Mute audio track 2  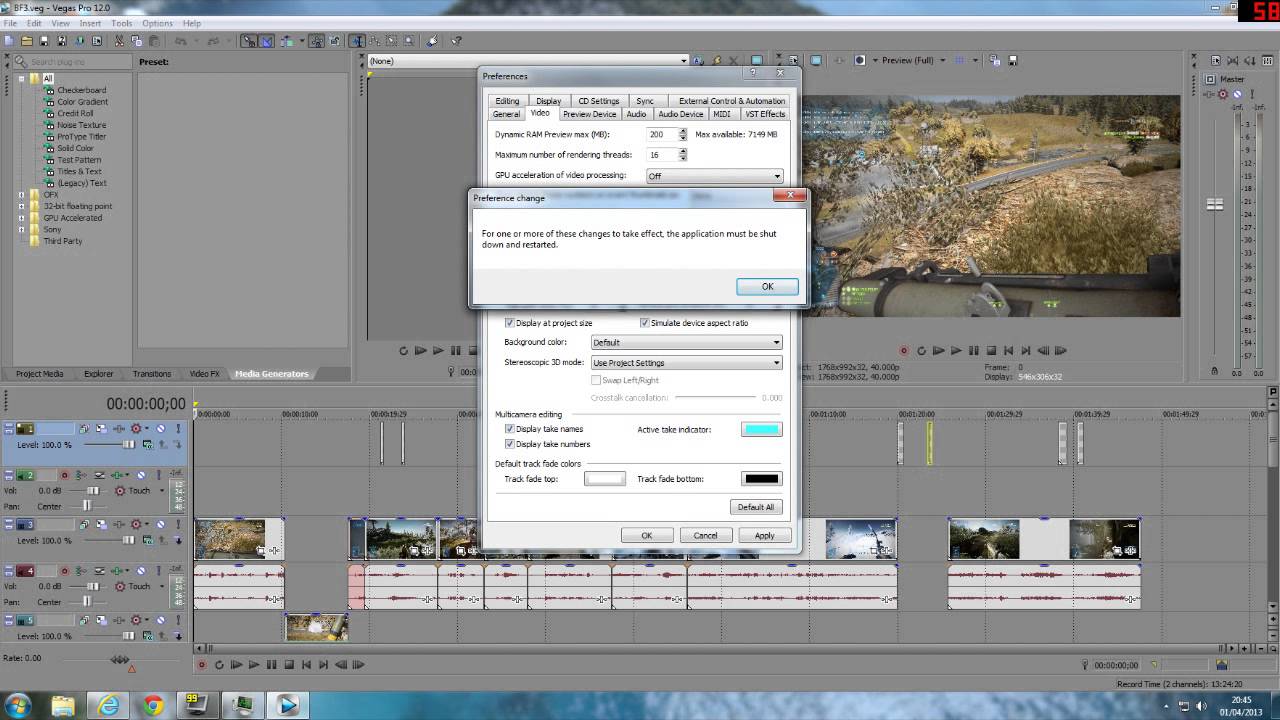pyautogui.click(x=141, y=475)
